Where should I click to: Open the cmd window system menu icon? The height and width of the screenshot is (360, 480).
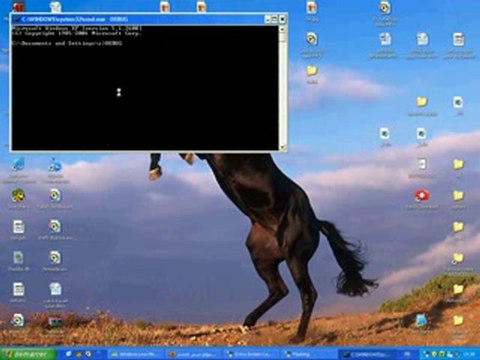[16, 19]
